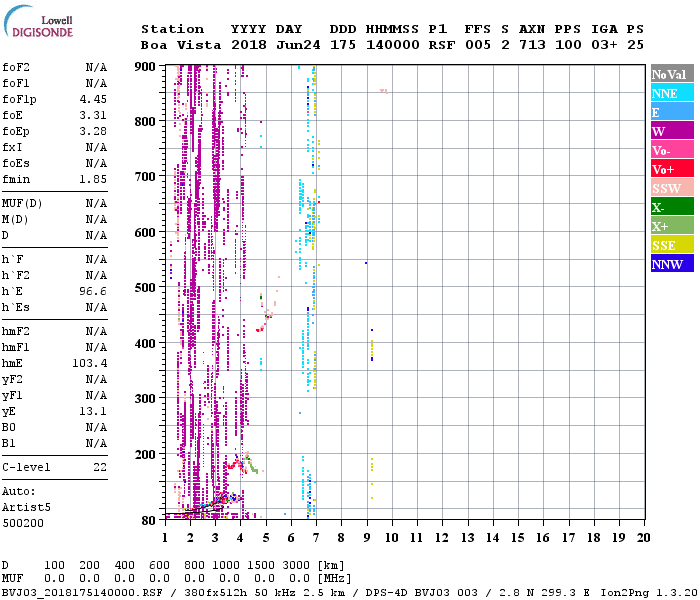Click the 10 MHz x-axis tick label
This screenshot has width=700, height=600.
(392, 538)
